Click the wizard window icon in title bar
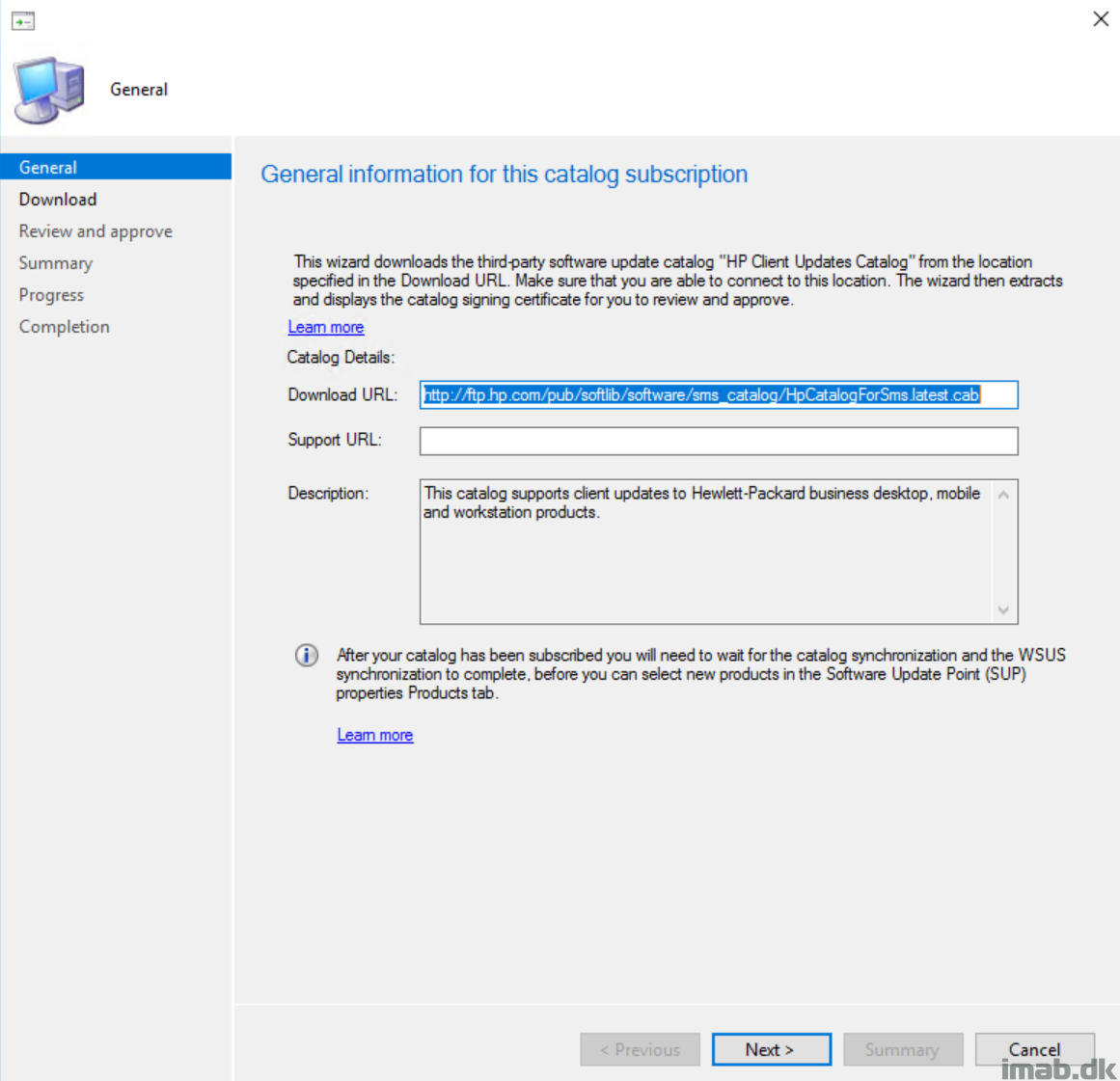1120x1081 pixels. [23, 20]
